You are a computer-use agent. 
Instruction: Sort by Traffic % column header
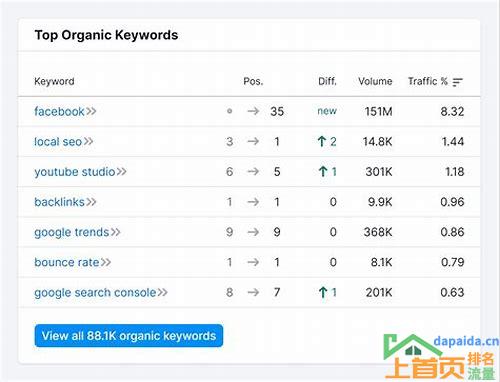[428, 81]
